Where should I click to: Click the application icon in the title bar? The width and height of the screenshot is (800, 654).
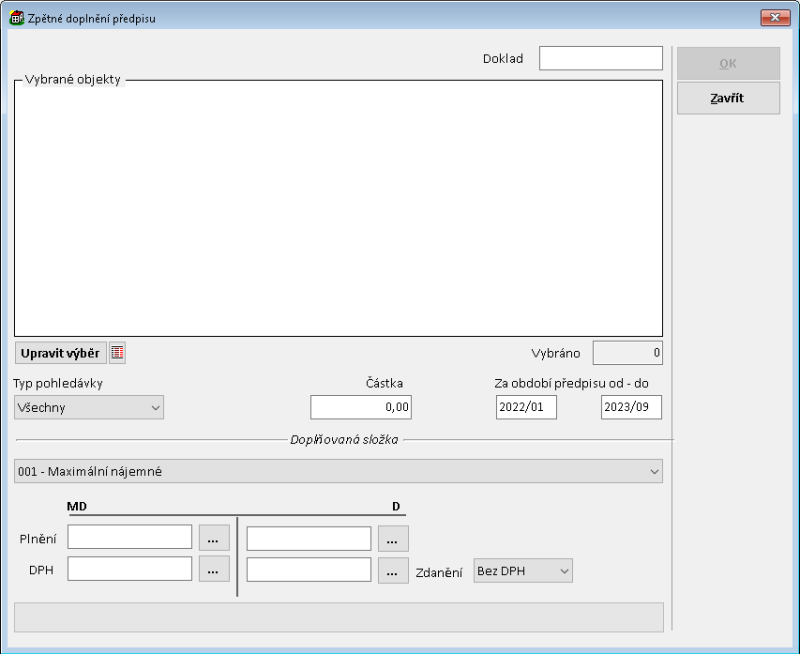coord(16,18)
